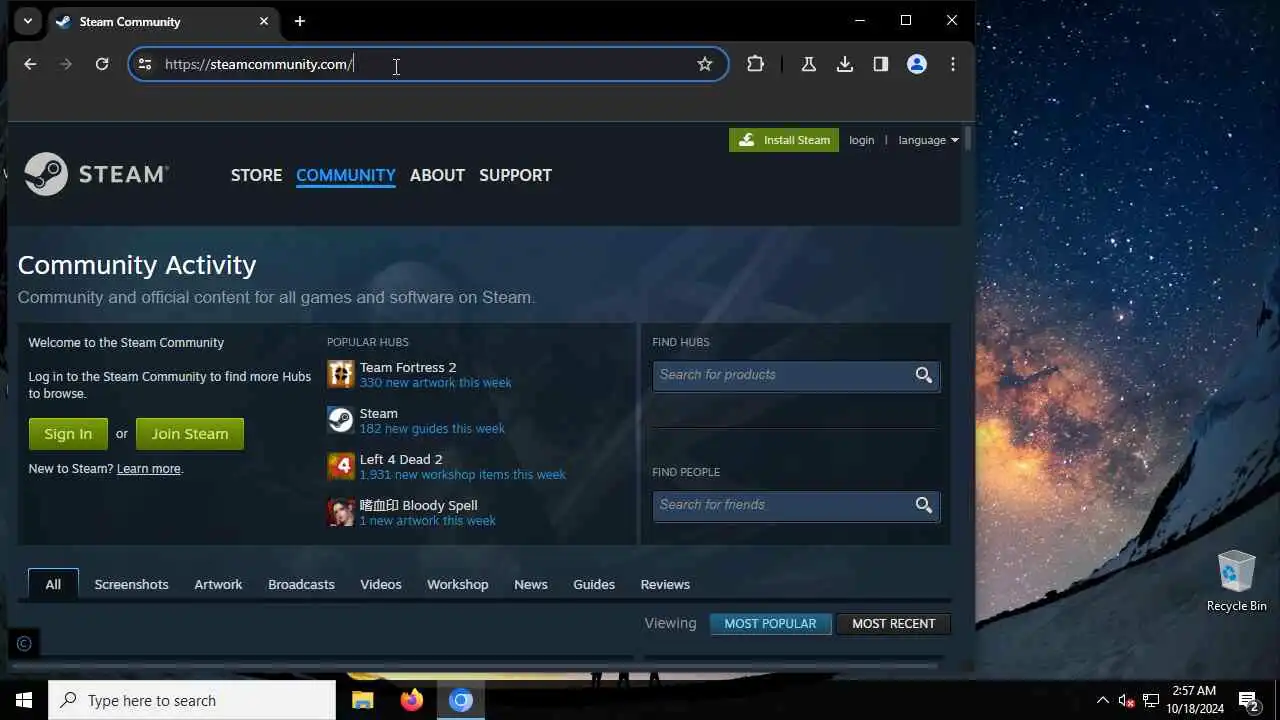This screenshot has width=1280, height=720.
Task: Open Chrome three-dot menu
Action: 953,64
